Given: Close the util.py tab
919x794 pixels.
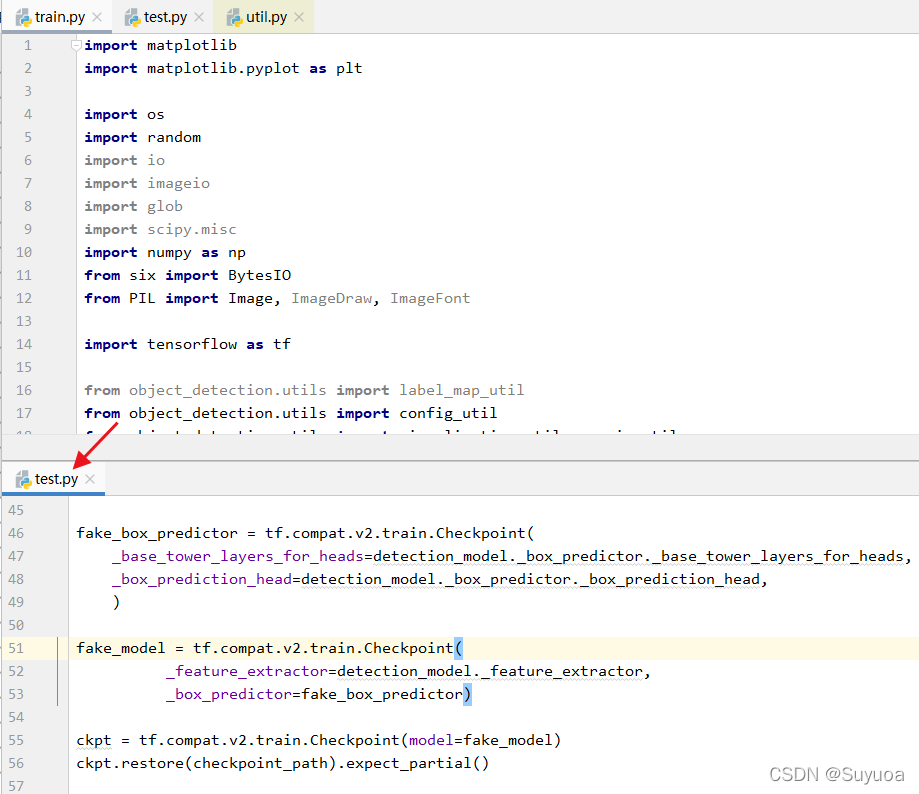Looking at the screenshot, I should [299, 17].
